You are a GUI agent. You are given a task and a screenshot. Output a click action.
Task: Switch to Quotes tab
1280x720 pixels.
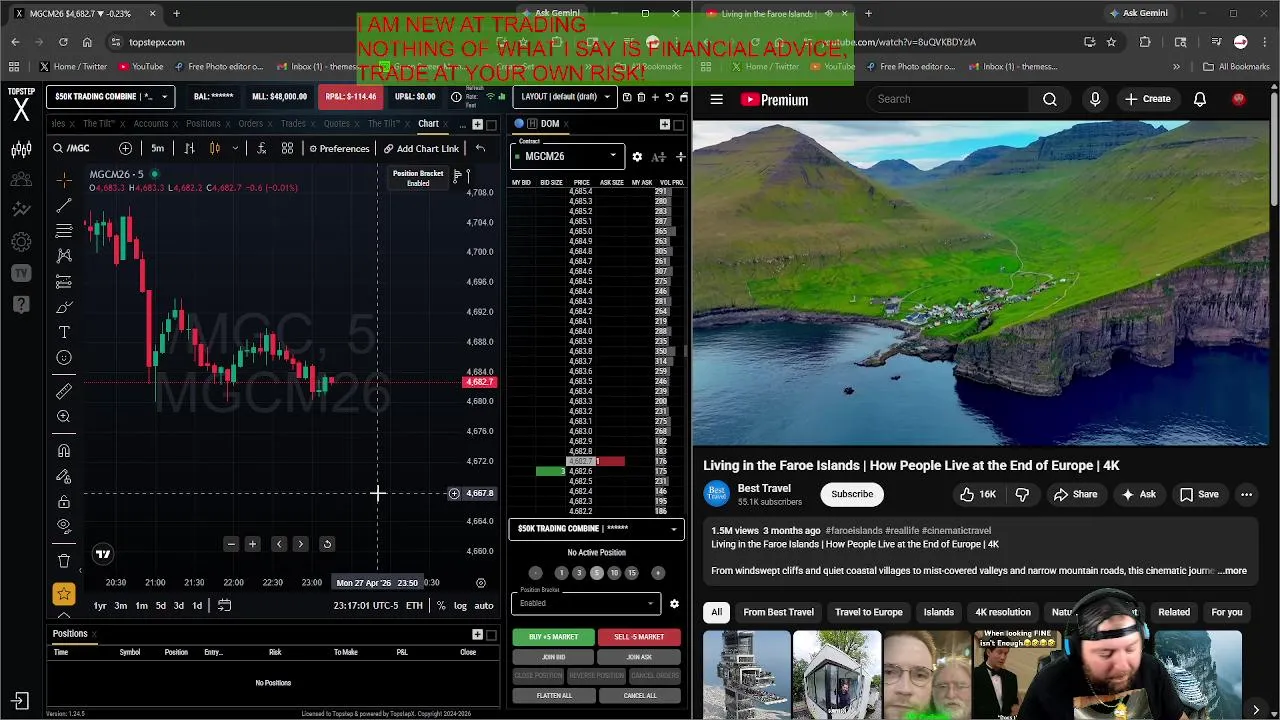[x=337, y=124]
